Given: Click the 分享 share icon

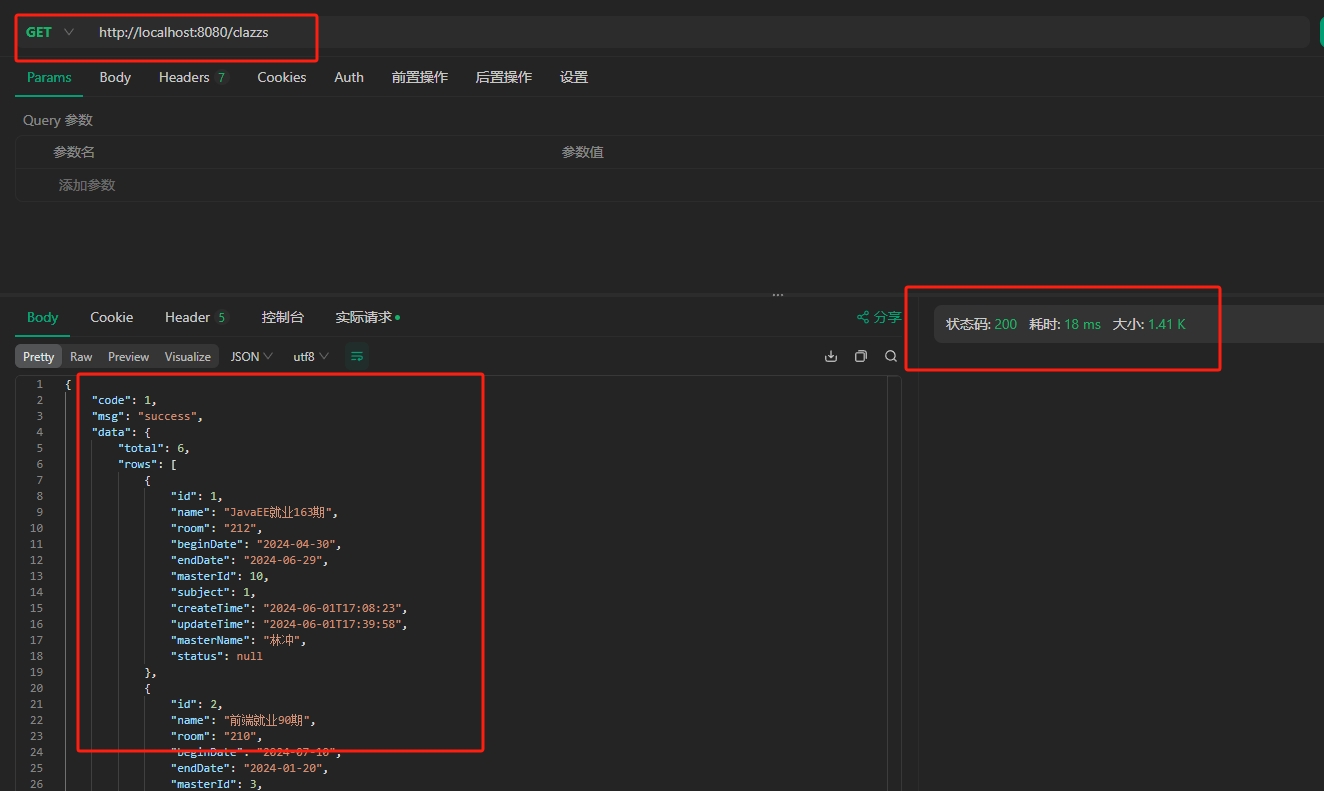Looking at the screenshot, I should pyautogui.click(x=863, y=317).
